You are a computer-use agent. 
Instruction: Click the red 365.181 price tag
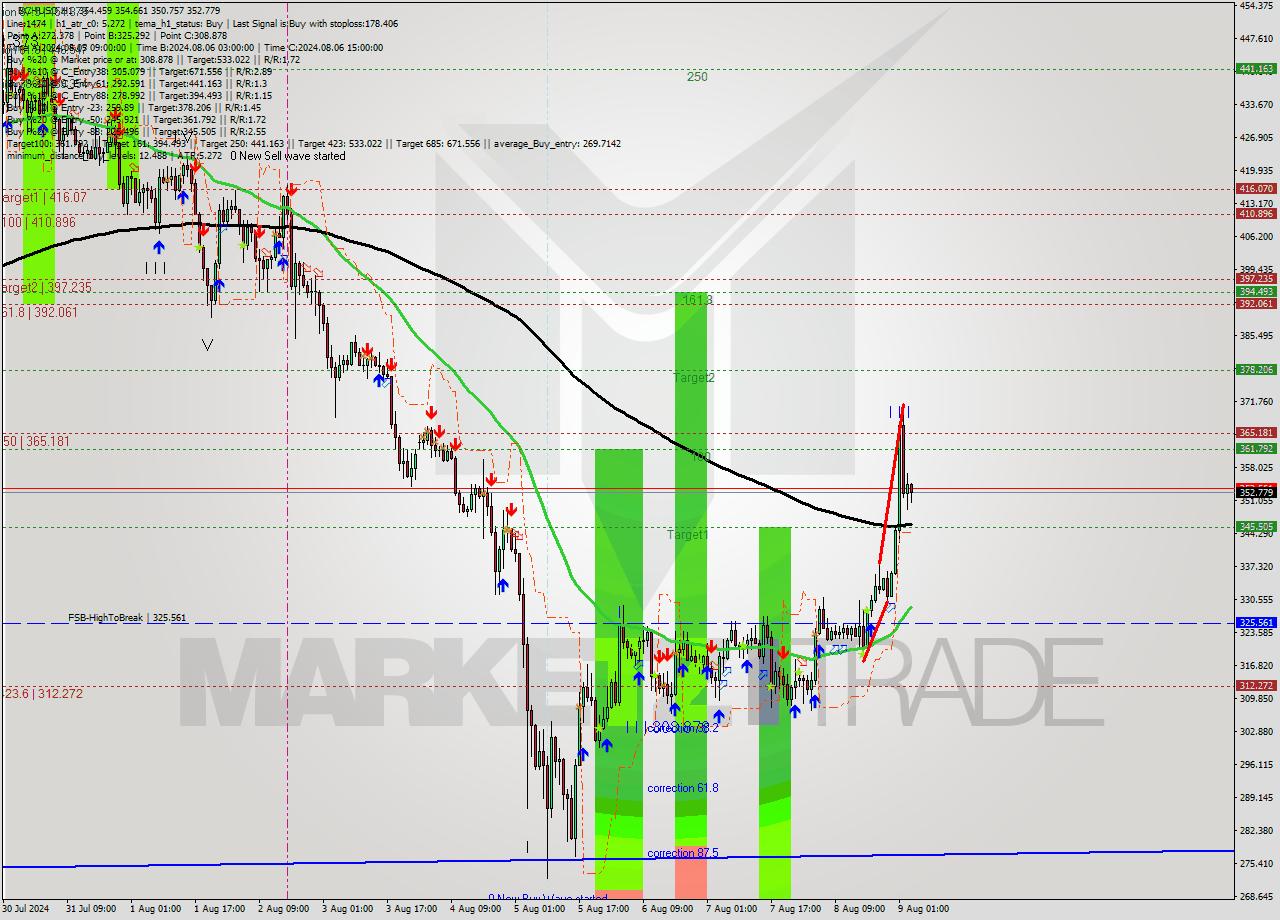[1256, 433]
